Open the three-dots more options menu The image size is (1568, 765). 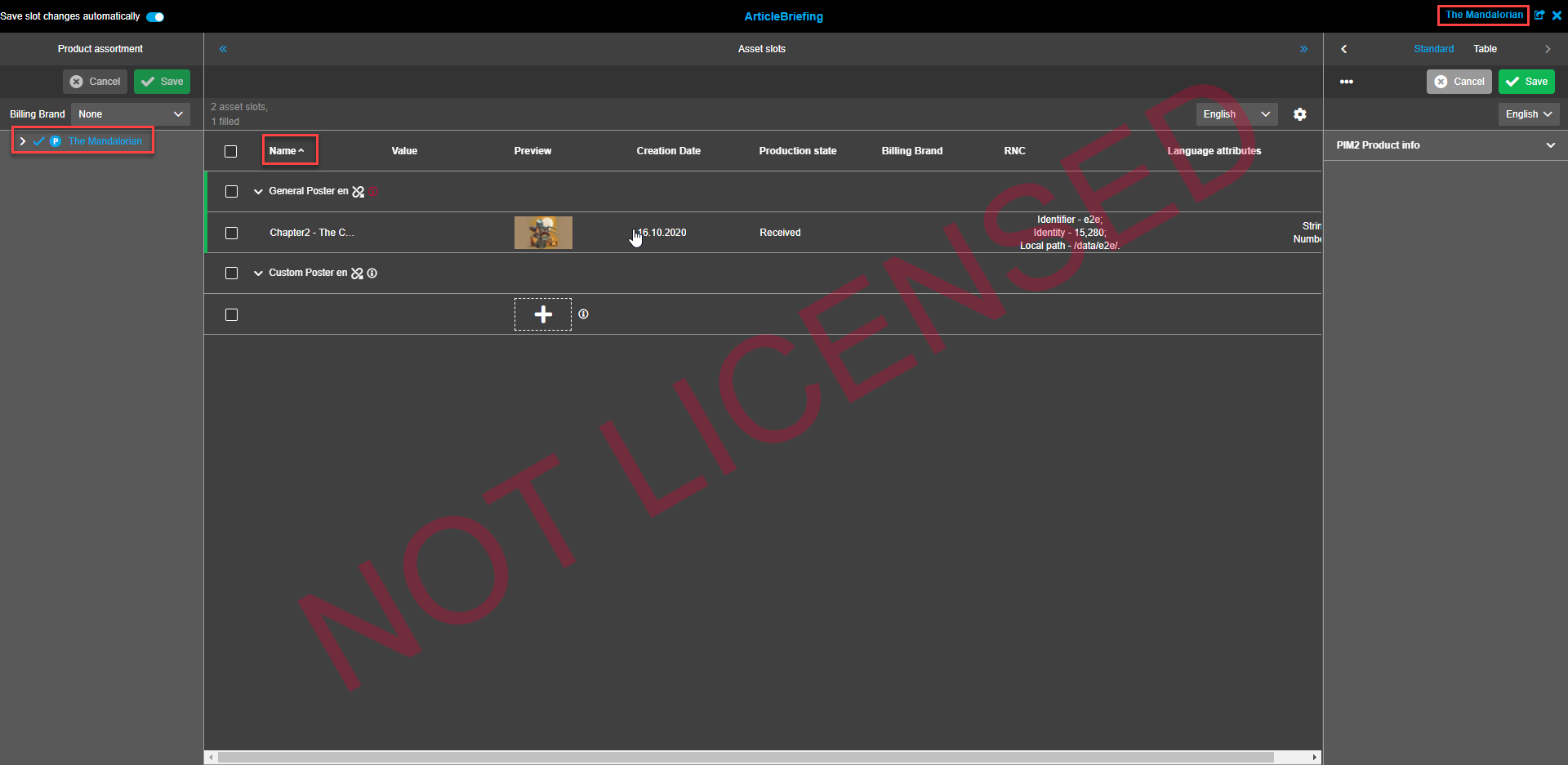pos(1347,82)
